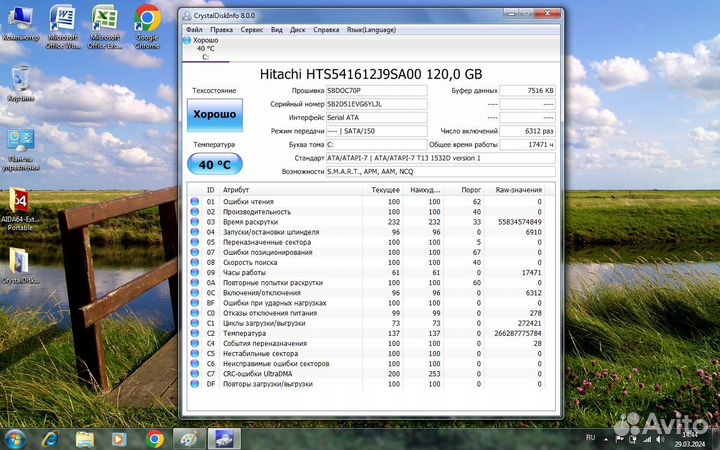Screen dimensions: 720x450
Task: Open the Правка menu
Action: pos(221,30)
